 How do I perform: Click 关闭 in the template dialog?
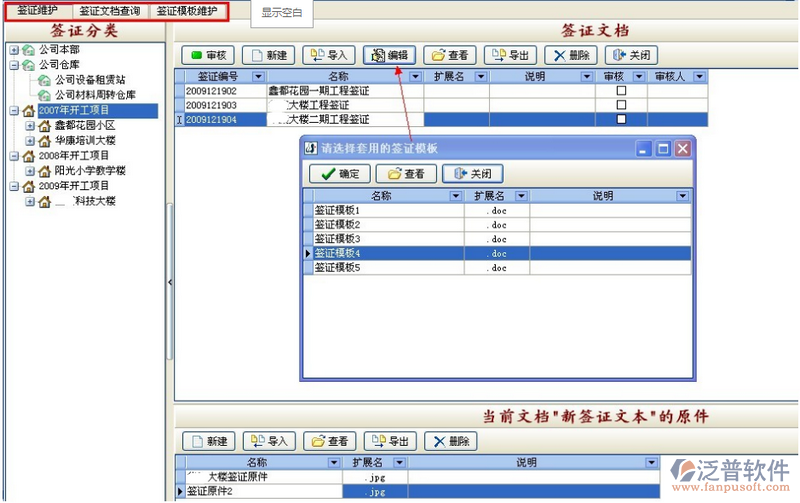click(472, 174)
